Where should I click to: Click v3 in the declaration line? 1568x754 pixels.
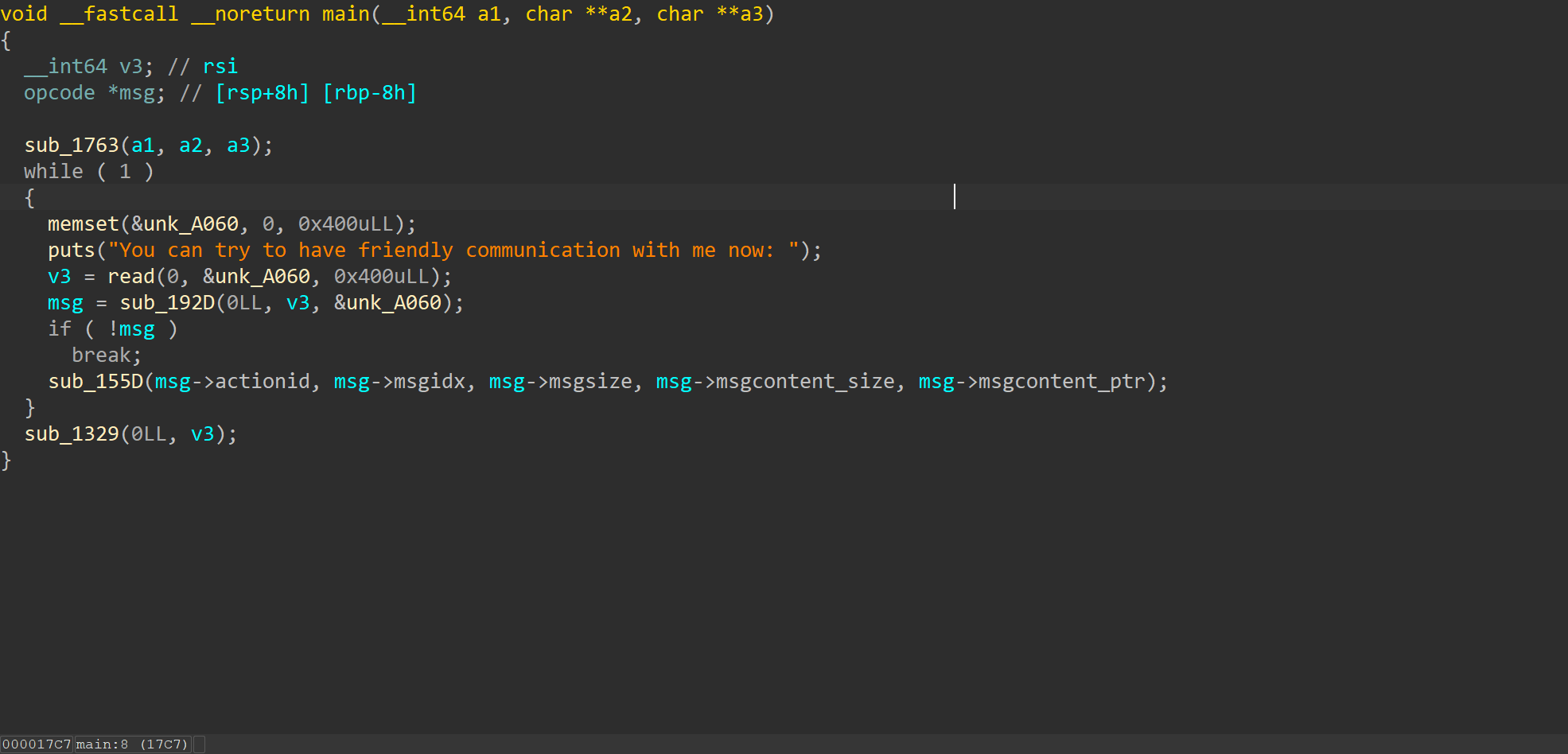(x=131, y=67)
